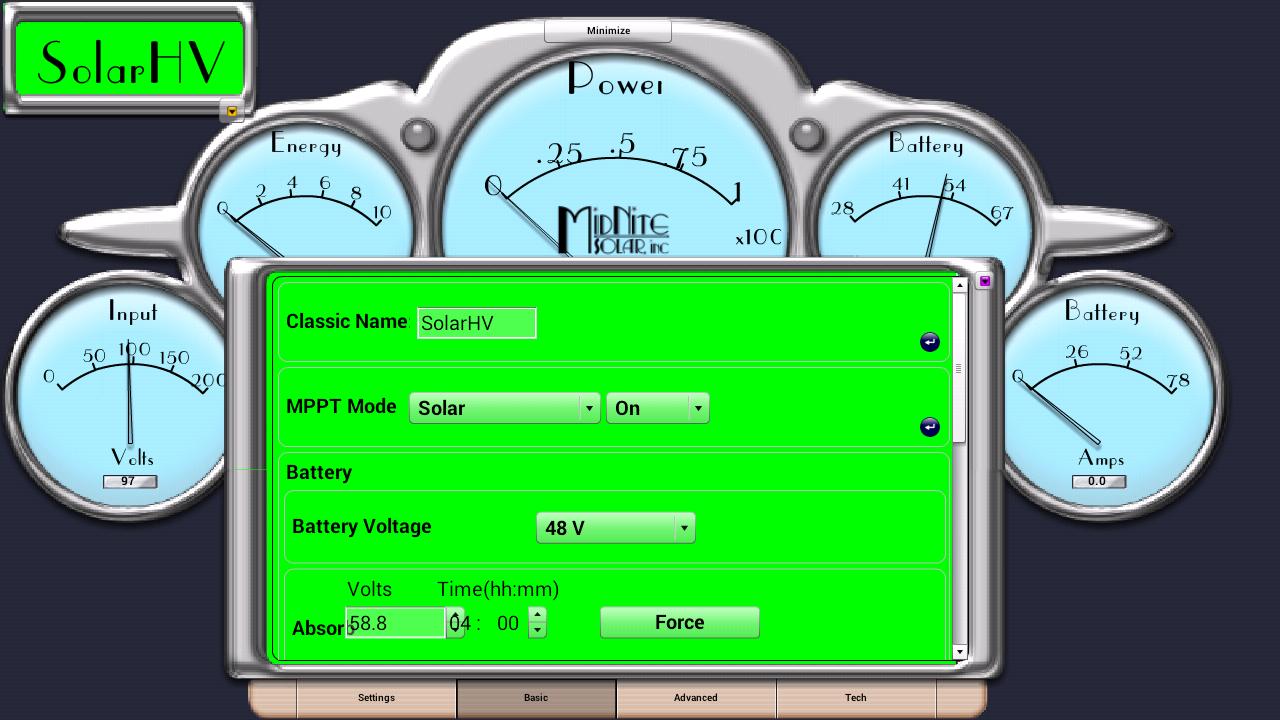Click the return arrow beside MPPT Mode row
The image size is (1280, 720).
coord(929,427)
